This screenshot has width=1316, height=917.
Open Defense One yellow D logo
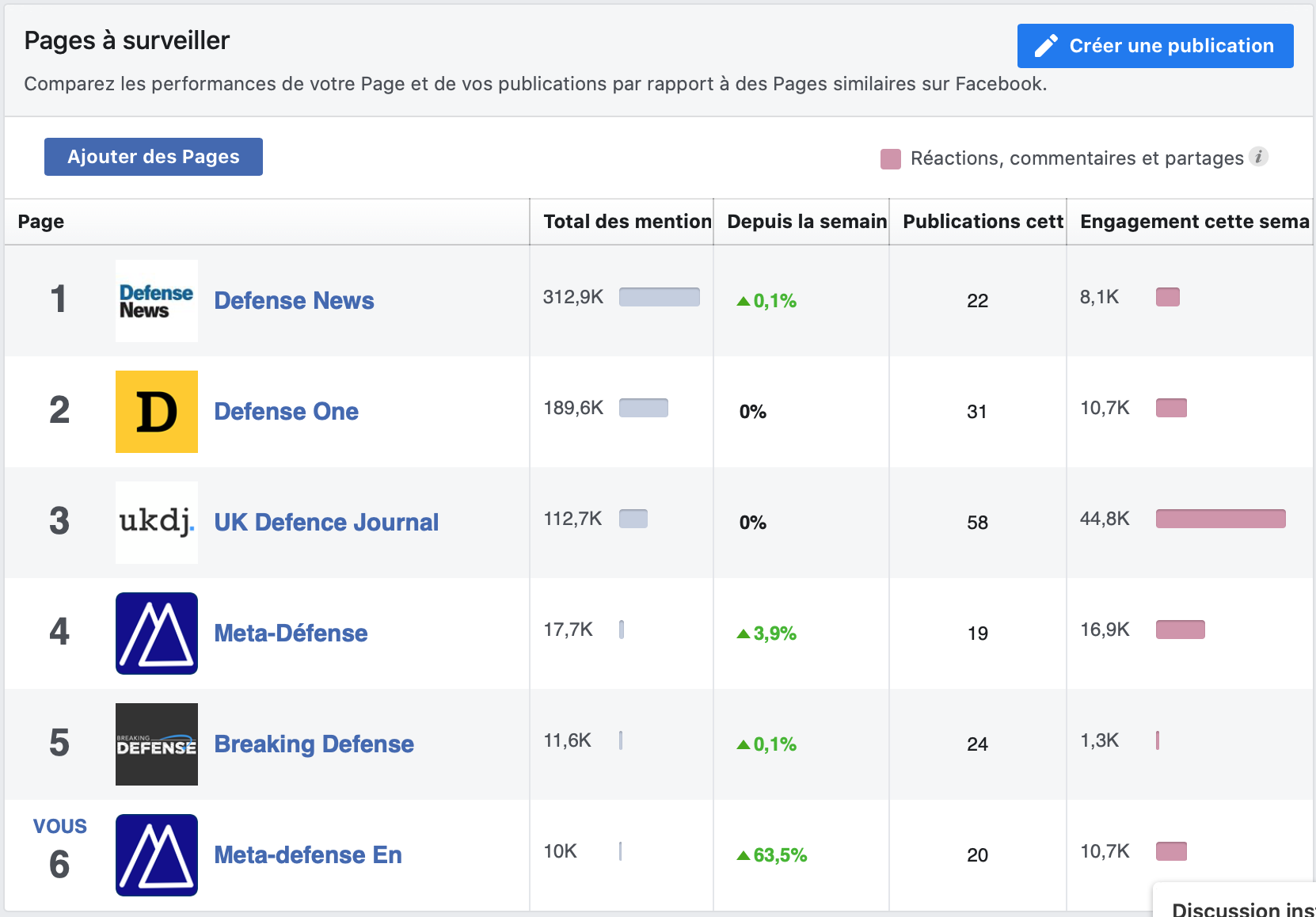tap(157, 412)
